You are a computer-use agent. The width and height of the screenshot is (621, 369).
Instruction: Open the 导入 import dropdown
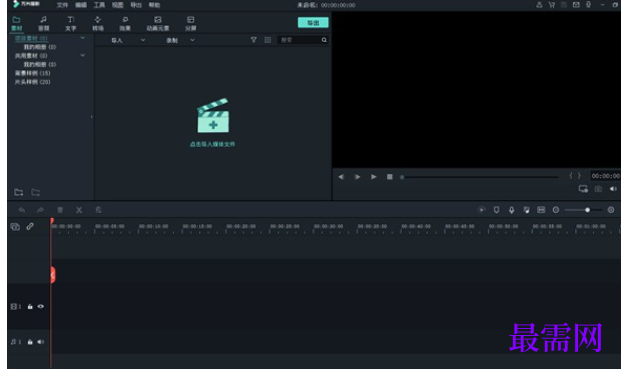128,40
